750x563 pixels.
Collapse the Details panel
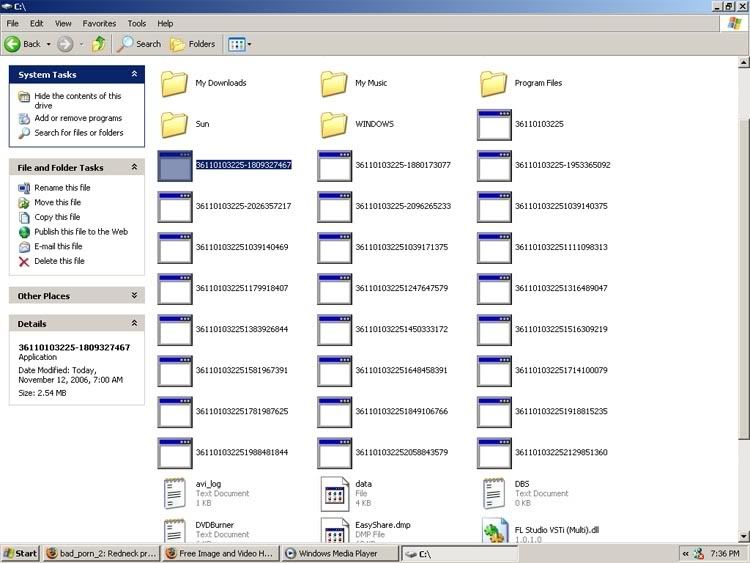pos(134,324)
